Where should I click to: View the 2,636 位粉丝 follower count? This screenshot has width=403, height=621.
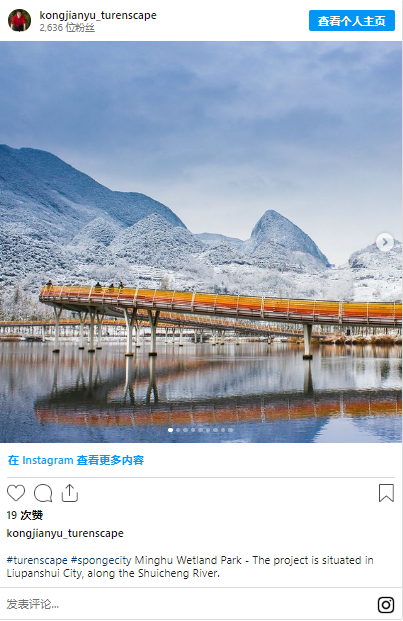pyautogui.click(x=67, y=28)
